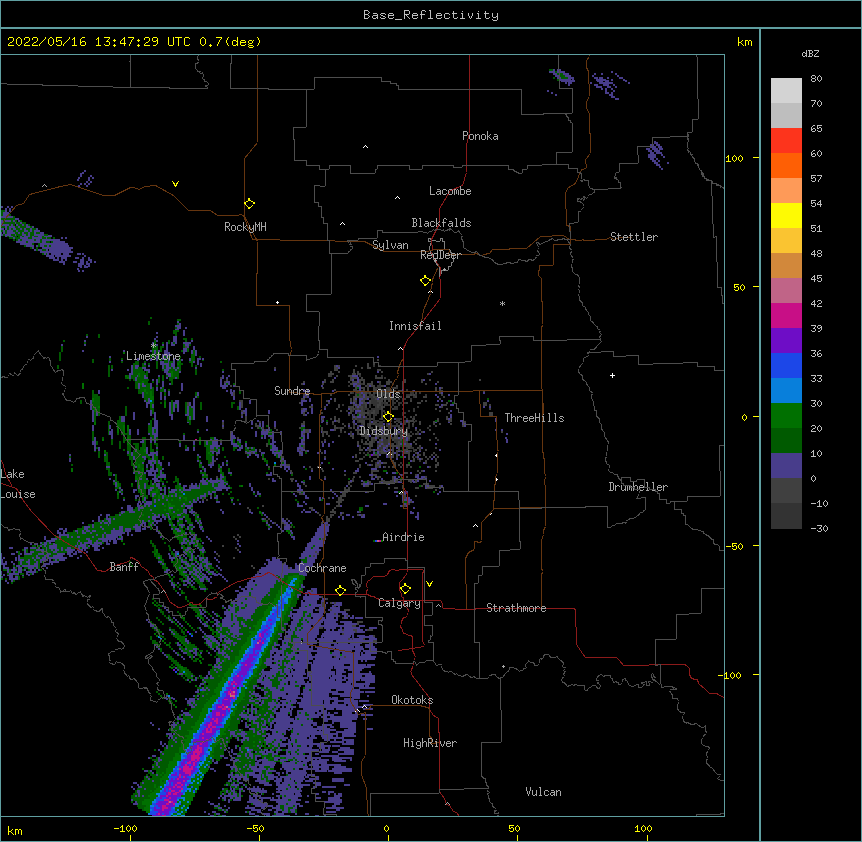Select the Sylvan label

click(390, 245)
